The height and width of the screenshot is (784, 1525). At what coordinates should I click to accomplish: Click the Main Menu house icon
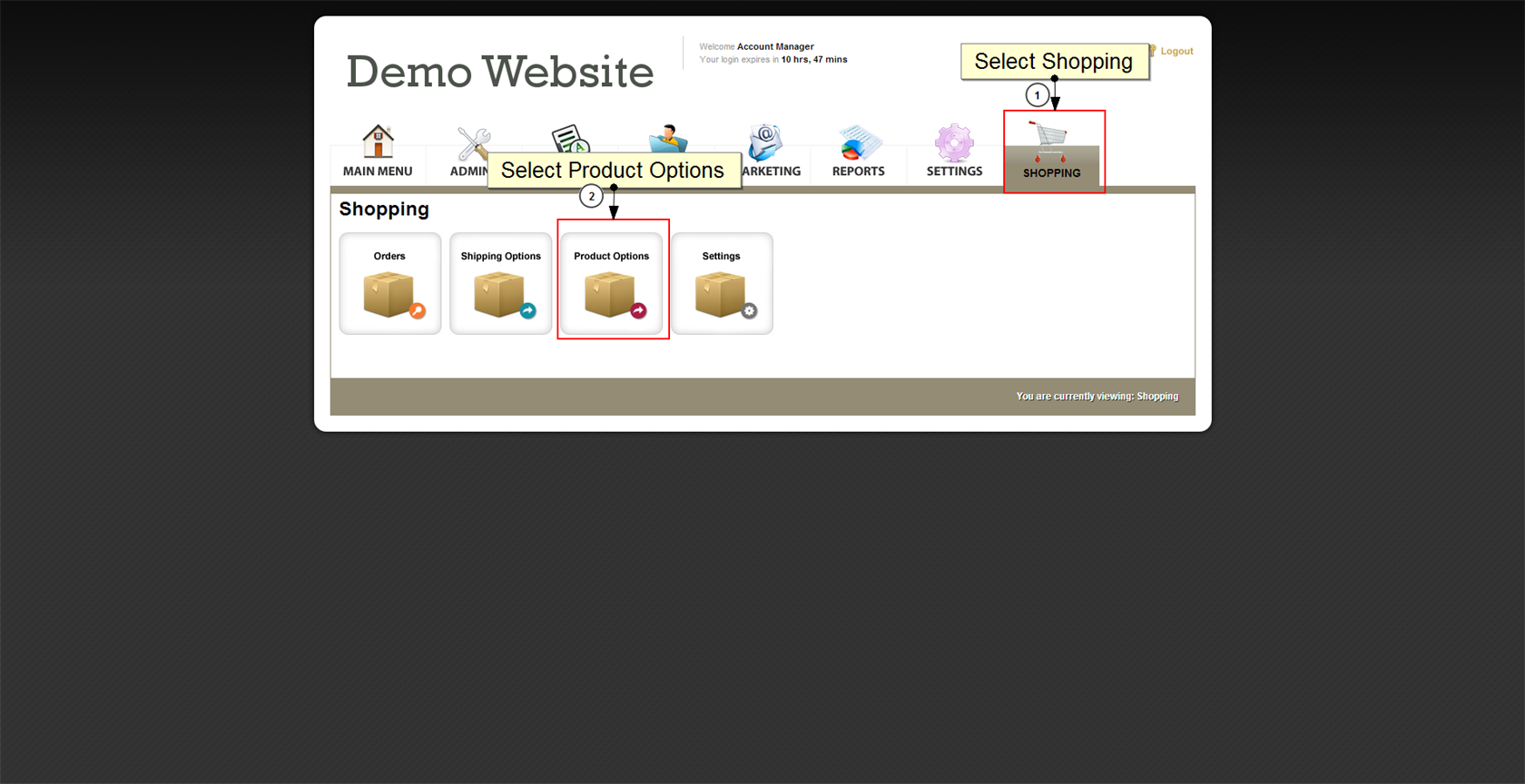pos(378,142)
